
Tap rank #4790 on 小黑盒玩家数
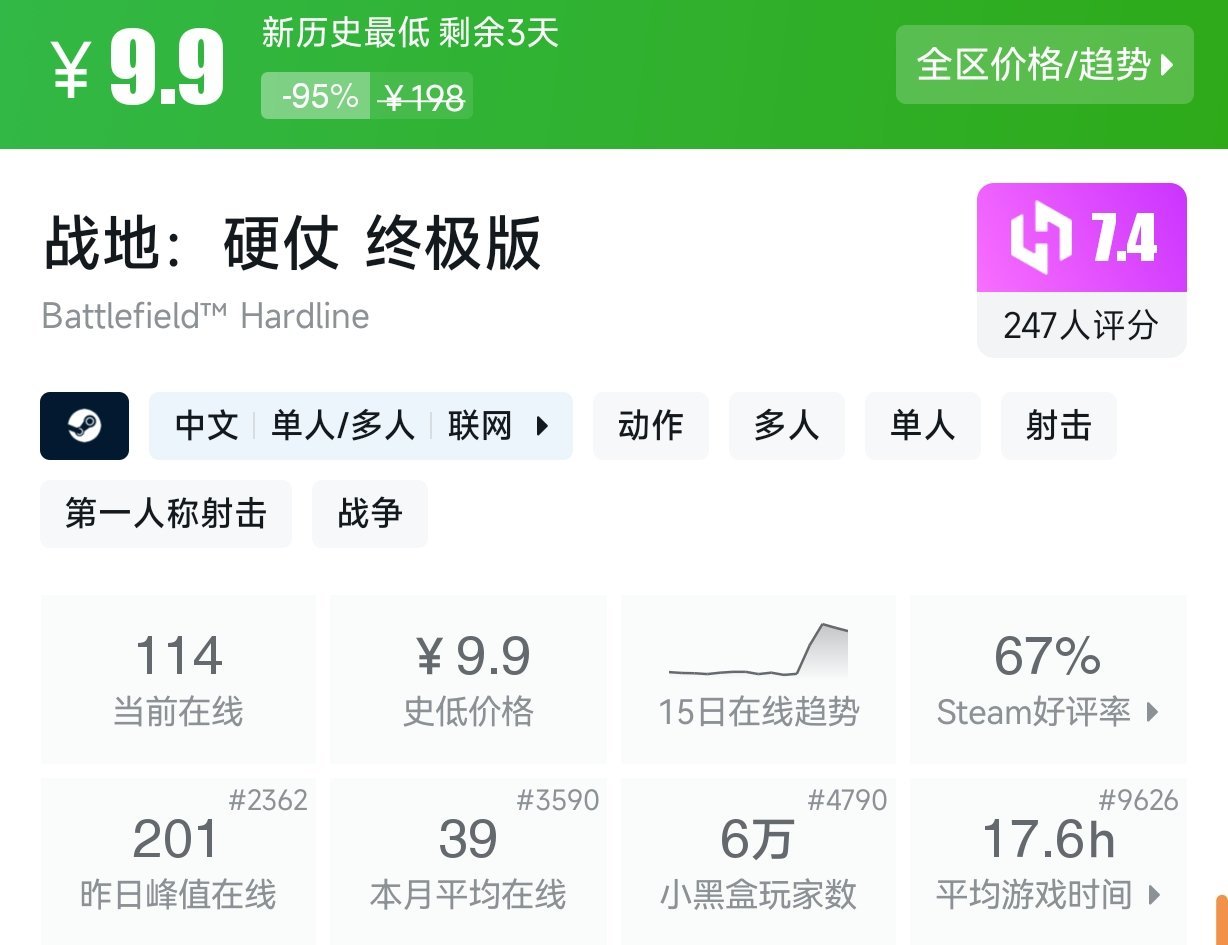pos(847,800)
